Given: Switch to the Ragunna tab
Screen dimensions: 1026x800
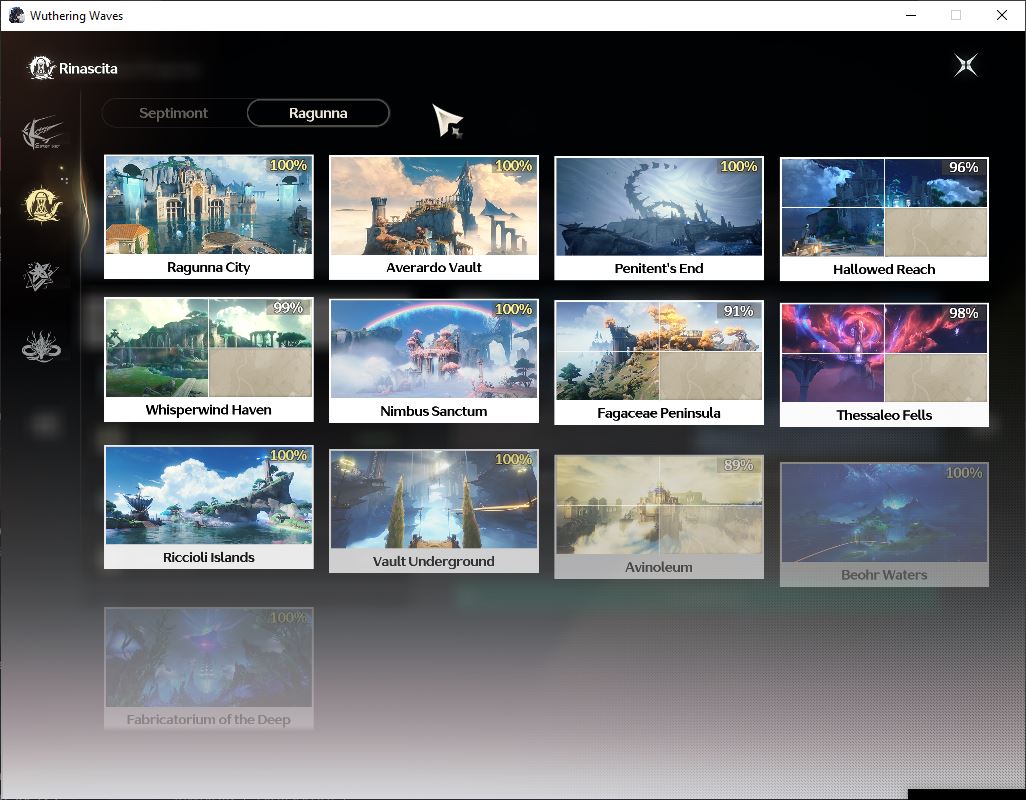Looking at the screenshot, I should pos(318,113).
